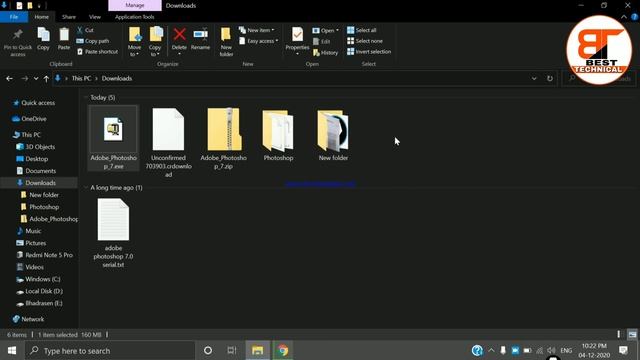
Task: Open notification center on taskbar
Action: point(623,350)
